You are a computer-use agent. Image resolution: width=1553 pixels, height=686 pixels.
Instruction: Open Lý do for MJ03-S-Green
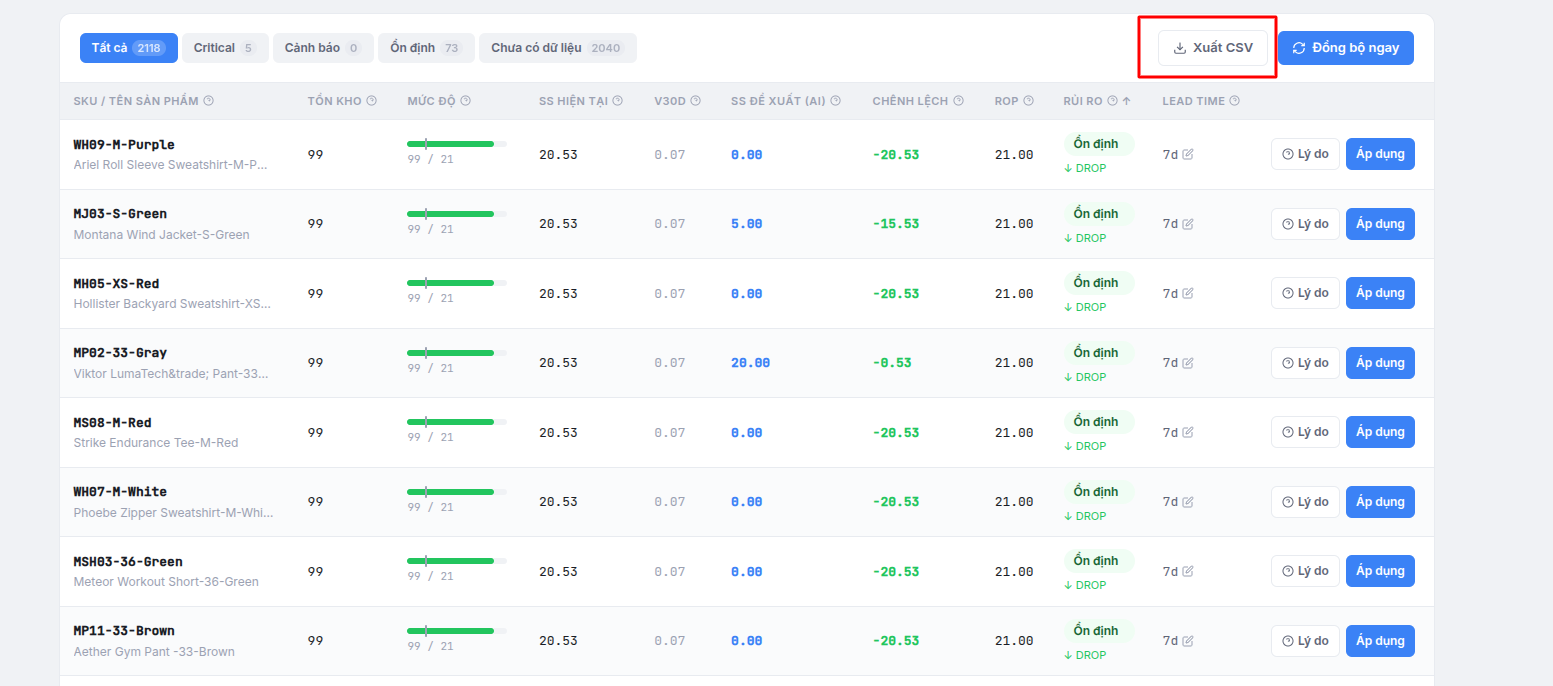1305,224
